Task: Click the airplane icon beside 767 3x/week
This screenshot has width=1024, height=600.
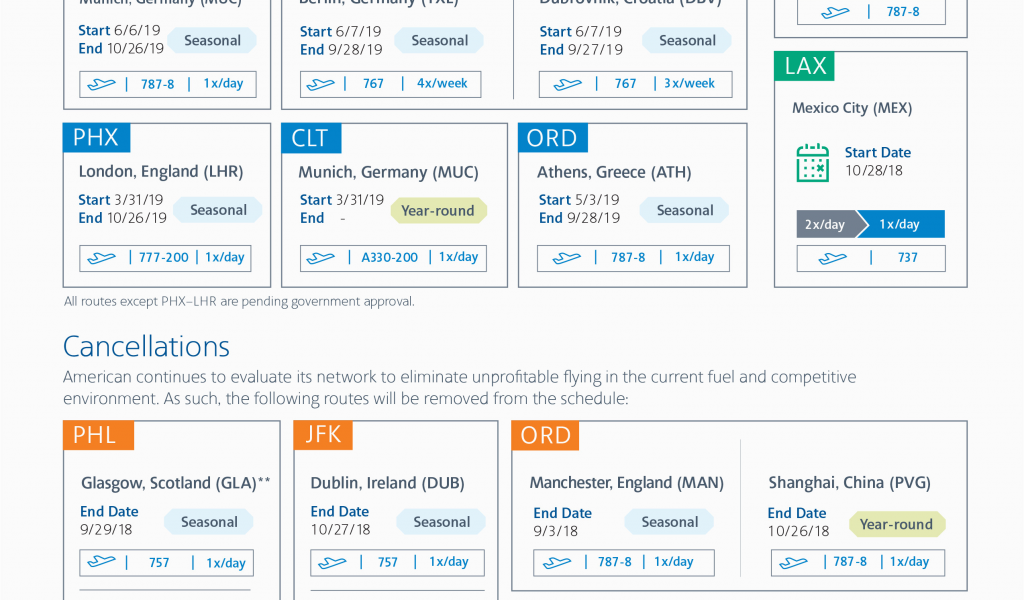Action: pyautogui.click(x=568, y=84)
